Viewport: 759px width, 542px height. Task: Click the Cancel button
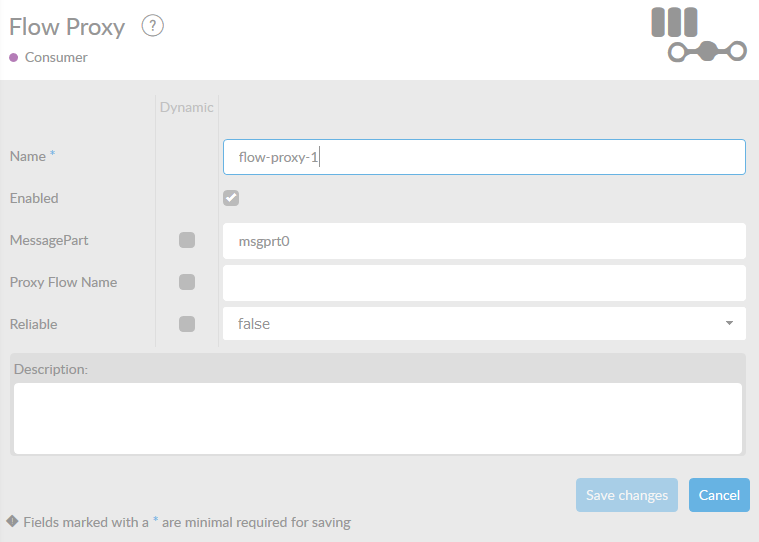coord(719,495)
